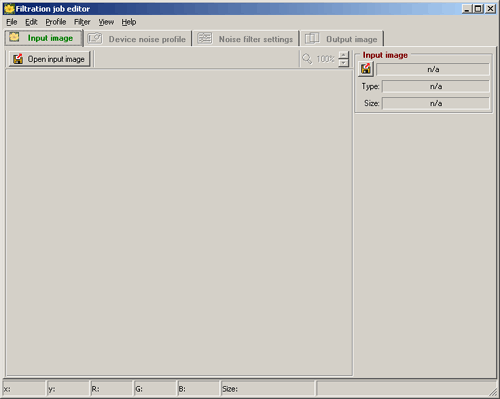500x399 pixels.
Task: Click the Type n/a field
Action: click(x=436, y=86)
